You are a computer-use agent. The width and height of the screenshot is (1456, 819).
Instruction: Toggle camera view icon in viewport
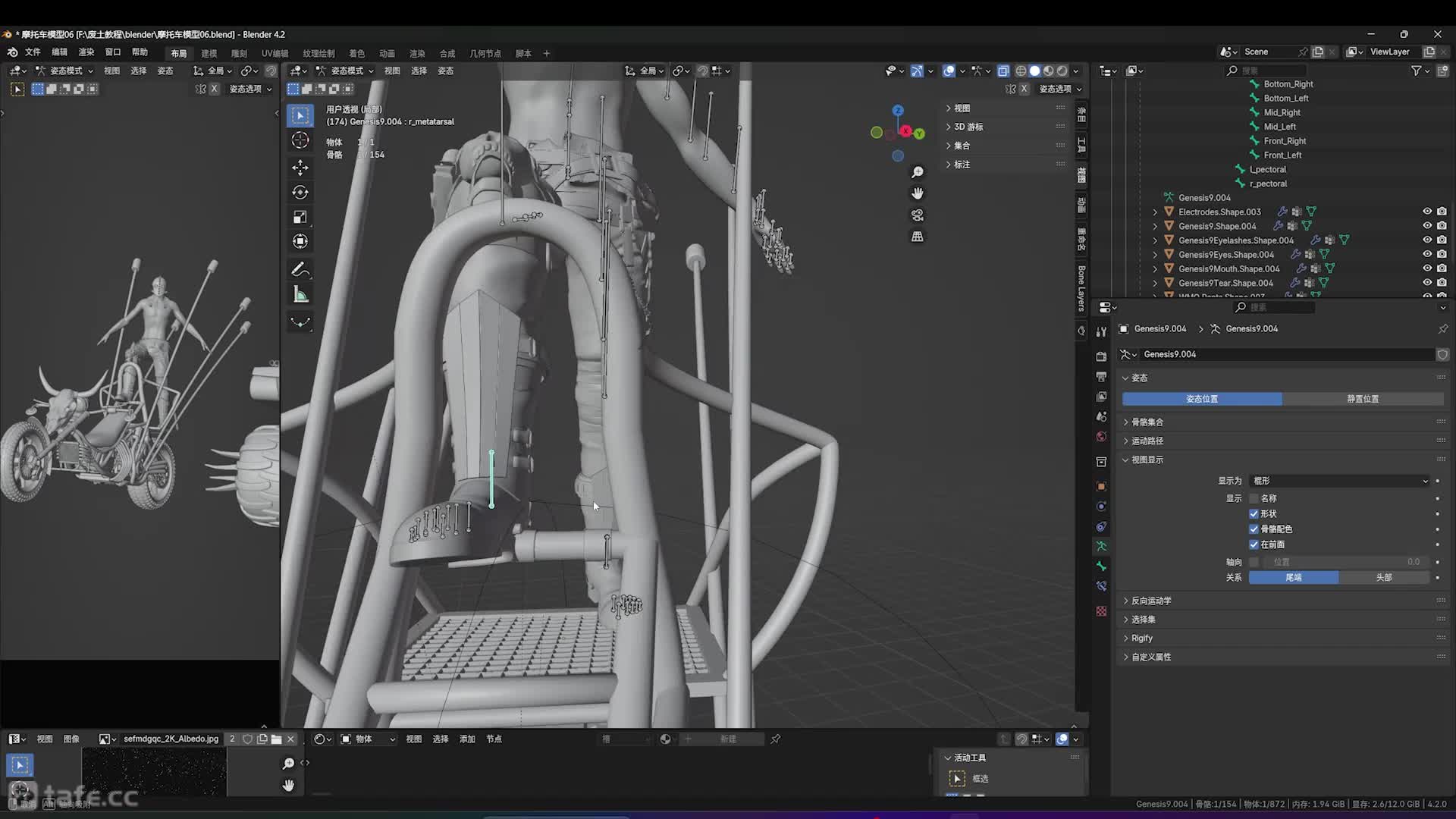917,215
